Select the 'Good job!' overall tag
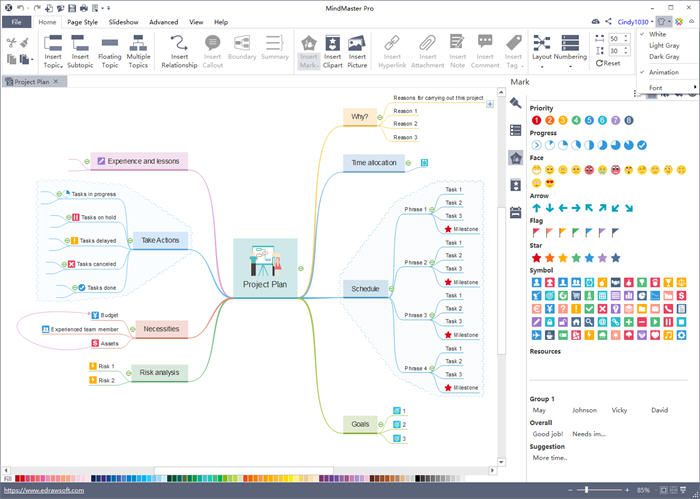This screenshot has height=499, width=700. (x=547, y=434)
